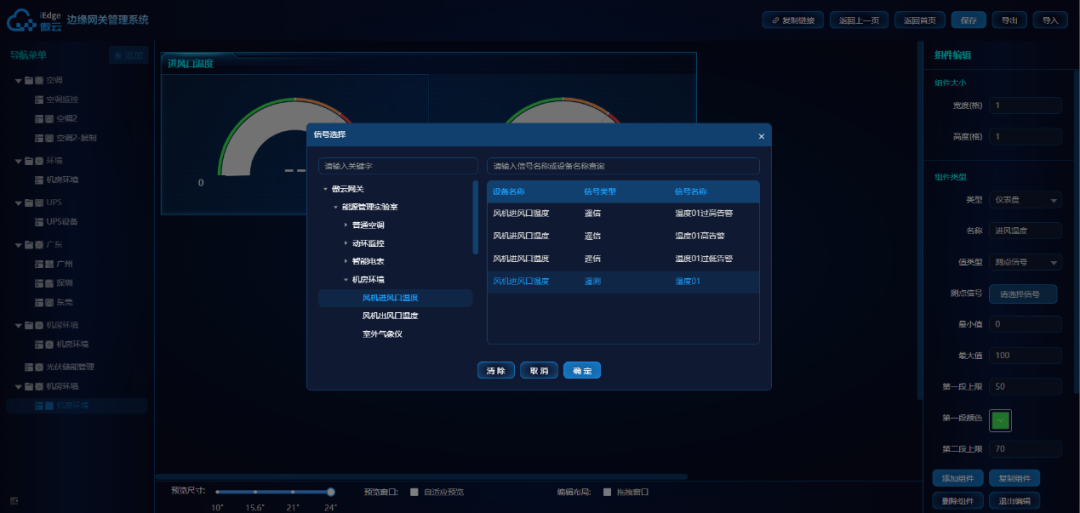
Task: Click 清除 in the signal dialog
Action: tap(496, 370)
